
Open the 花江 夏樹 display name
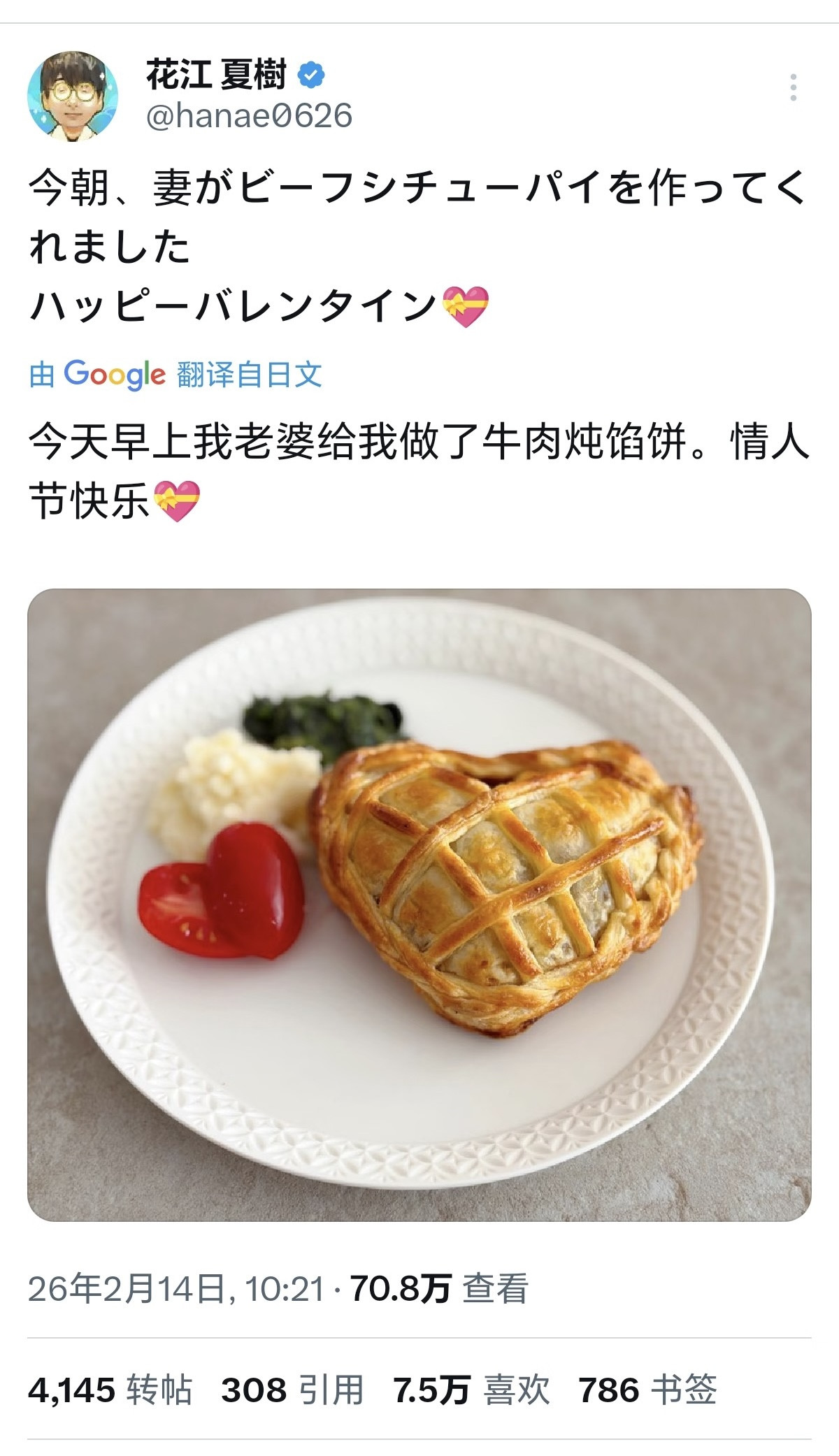(216, 75)
